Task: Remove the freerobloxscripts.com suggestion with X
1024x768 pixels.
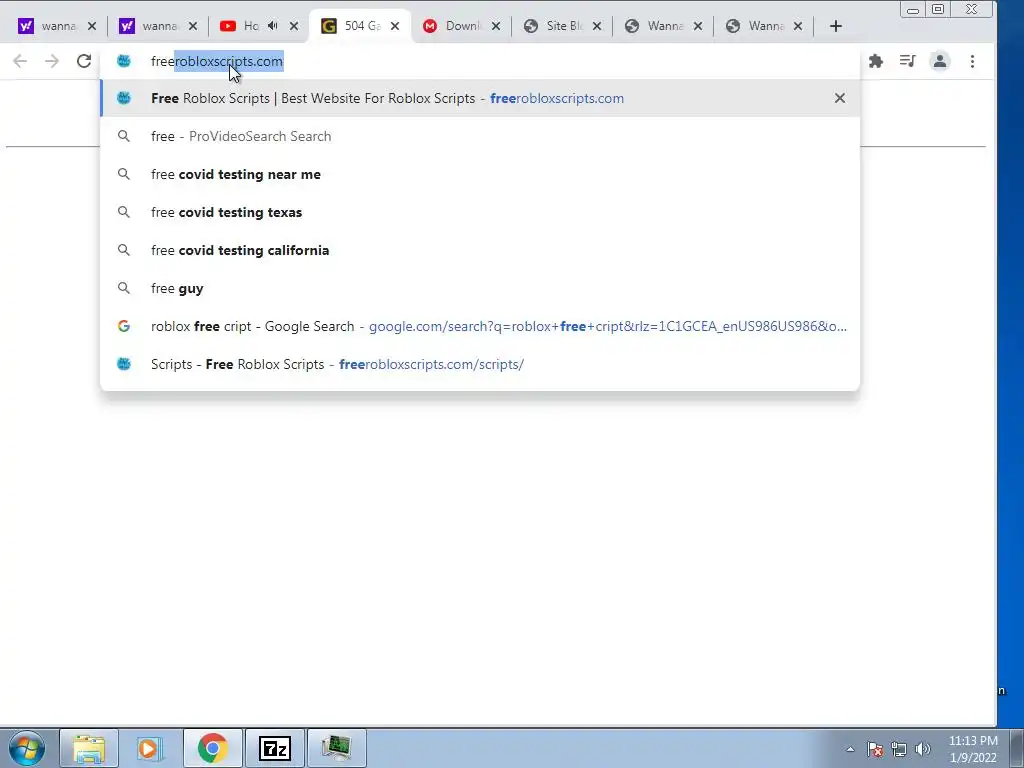Action: point(840,99)
